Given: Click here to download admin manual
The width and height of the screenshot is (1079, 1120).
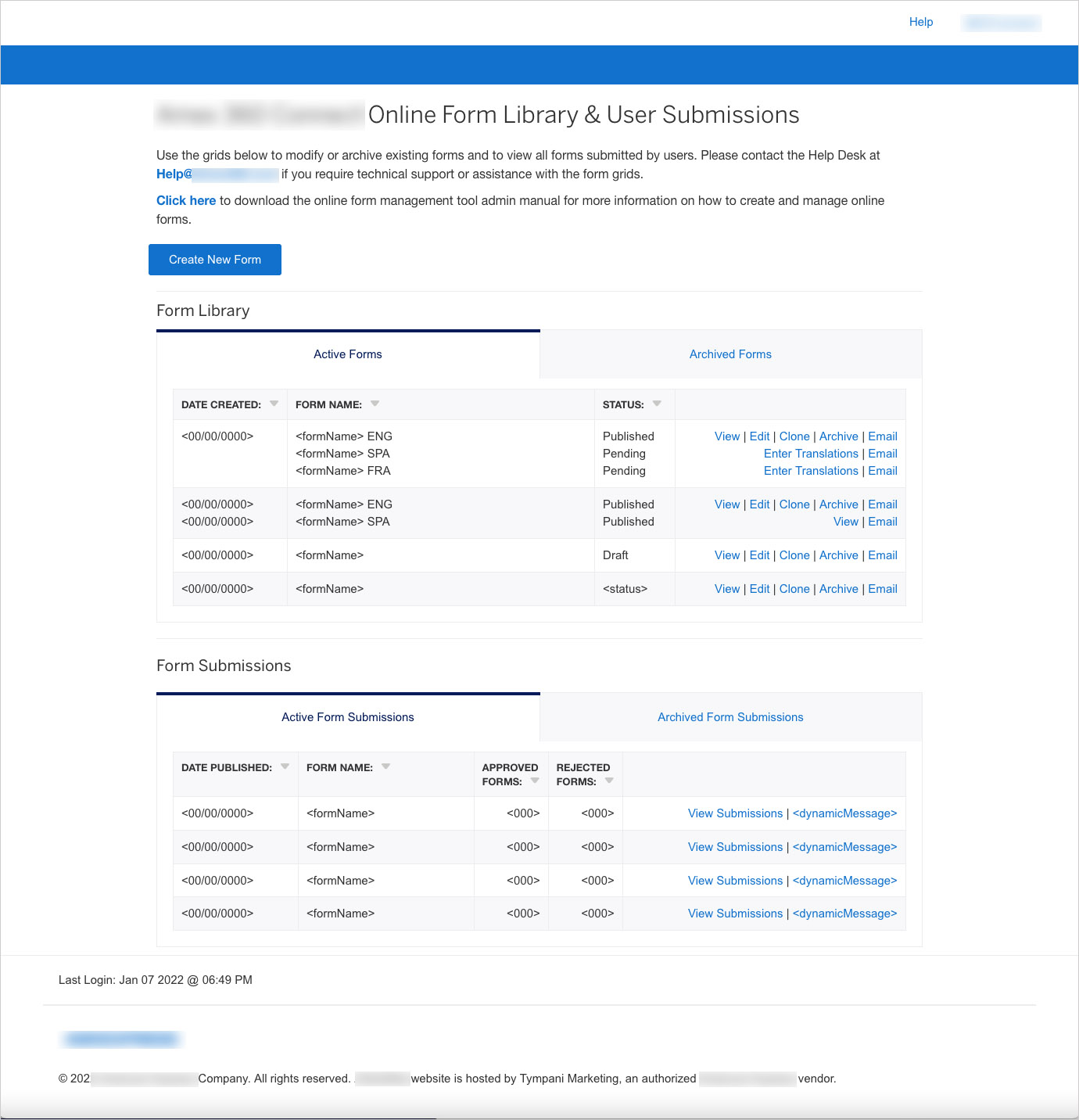Looking at the screenshot, I should [x=186, y=200].
